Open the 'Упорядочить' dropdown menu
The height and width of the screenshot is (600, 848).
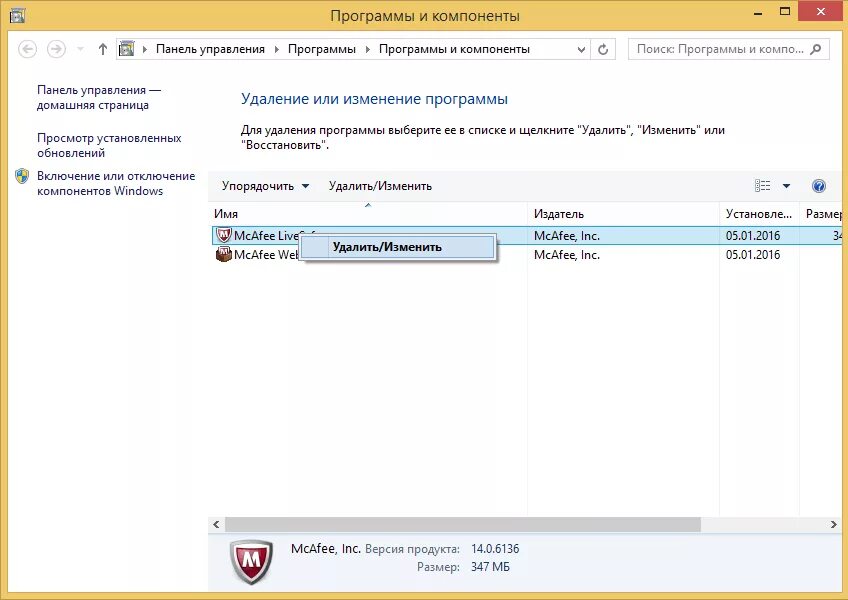coord(265,186)
